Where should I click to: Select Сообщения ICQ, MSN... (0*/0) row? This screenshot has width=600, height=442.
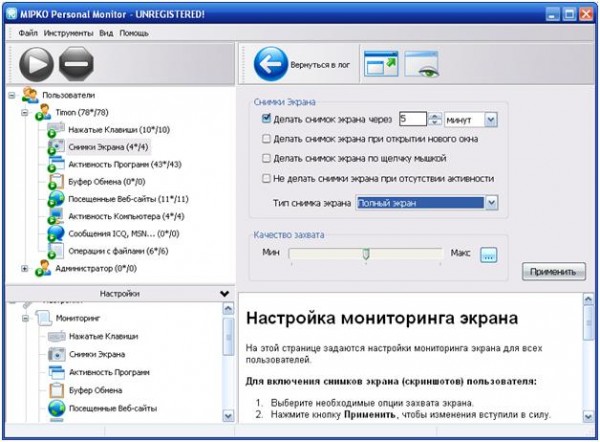124,234
